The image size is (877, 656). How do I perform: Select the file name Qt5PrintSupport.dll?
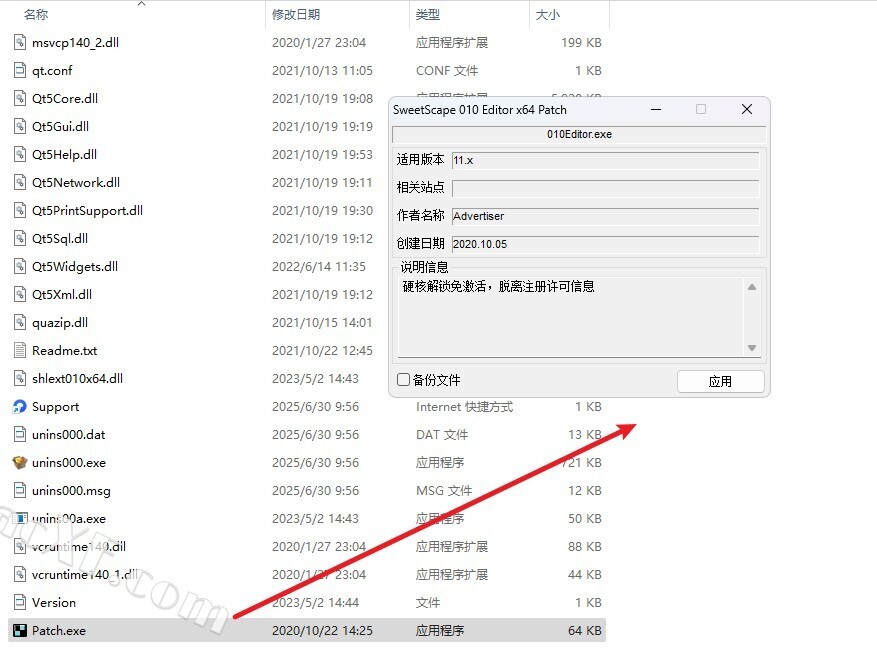87,211
